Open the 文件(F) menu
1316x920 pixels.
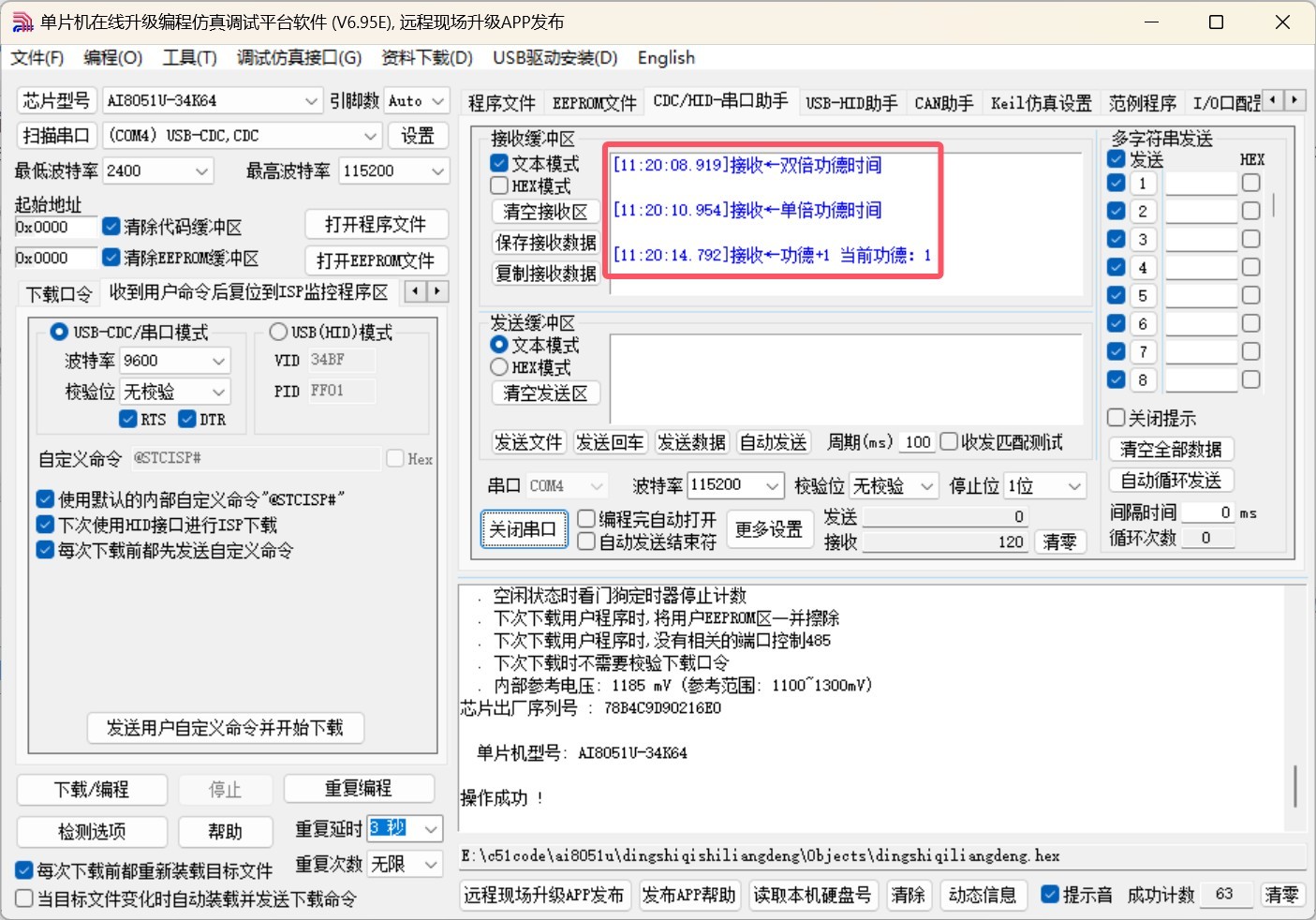point(37,58)
